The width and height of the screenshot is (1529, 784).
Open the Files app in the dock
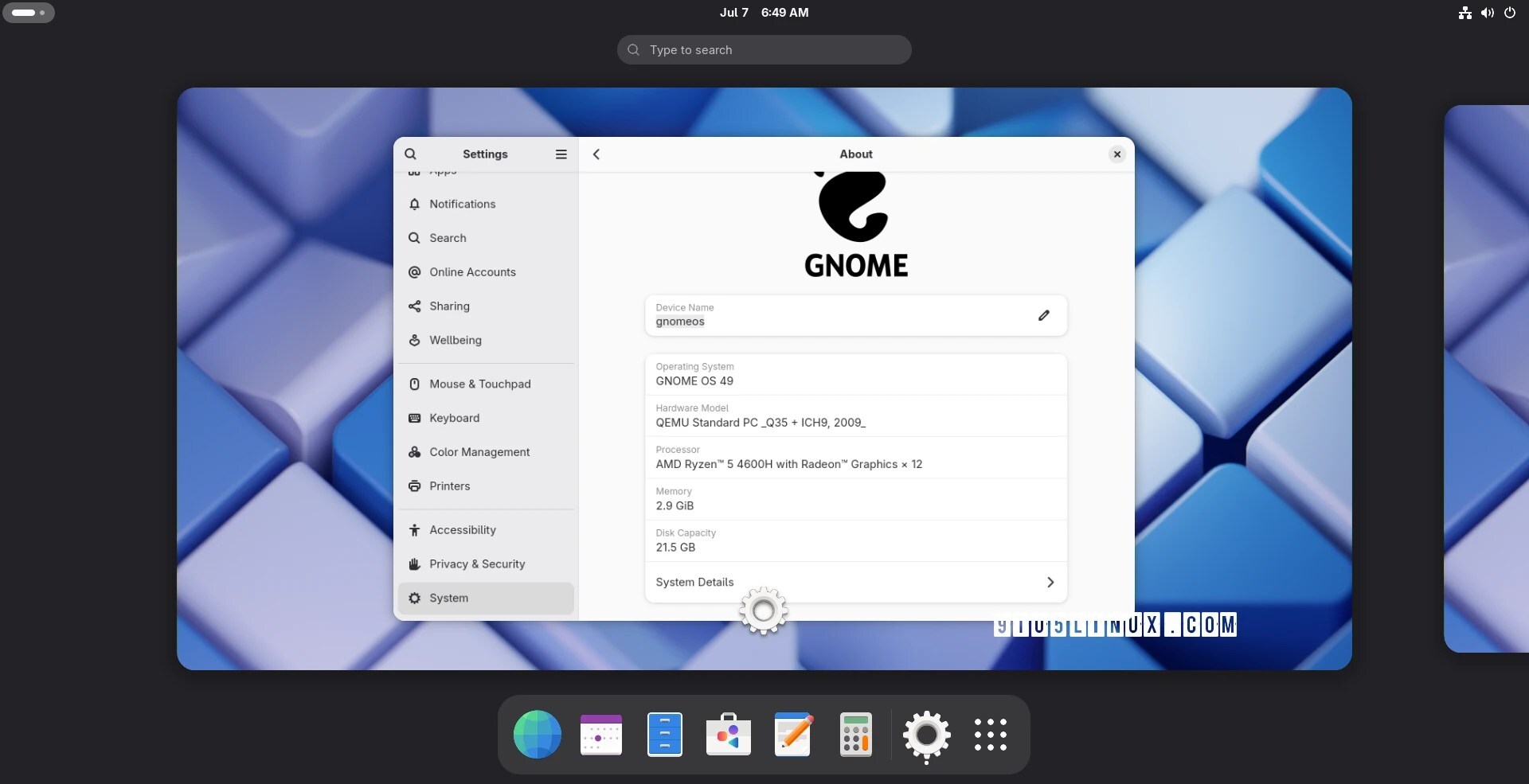(665, 735)
